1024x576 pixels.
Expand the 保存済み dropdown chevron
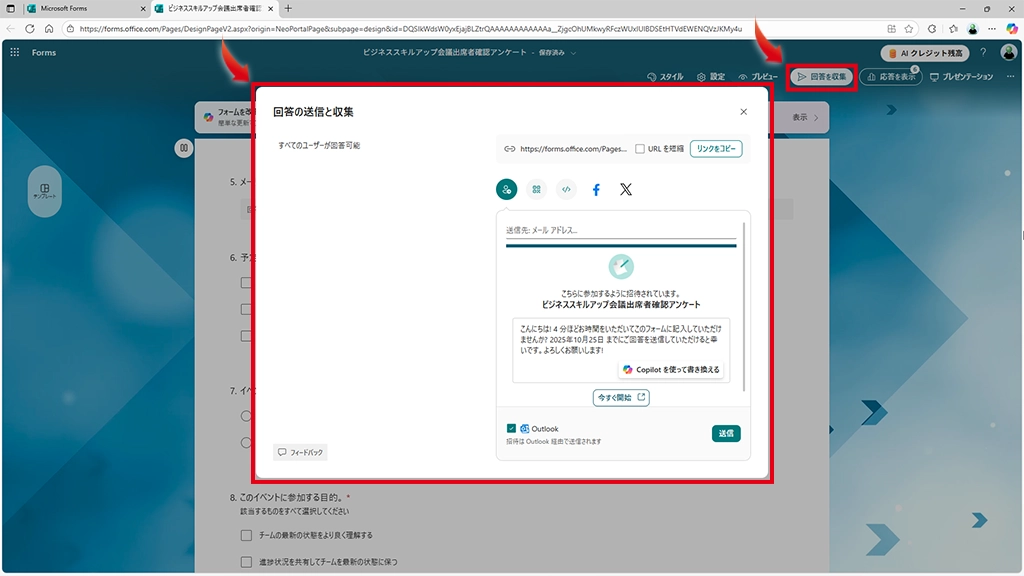pyautogui.click(x=573, y=52)
